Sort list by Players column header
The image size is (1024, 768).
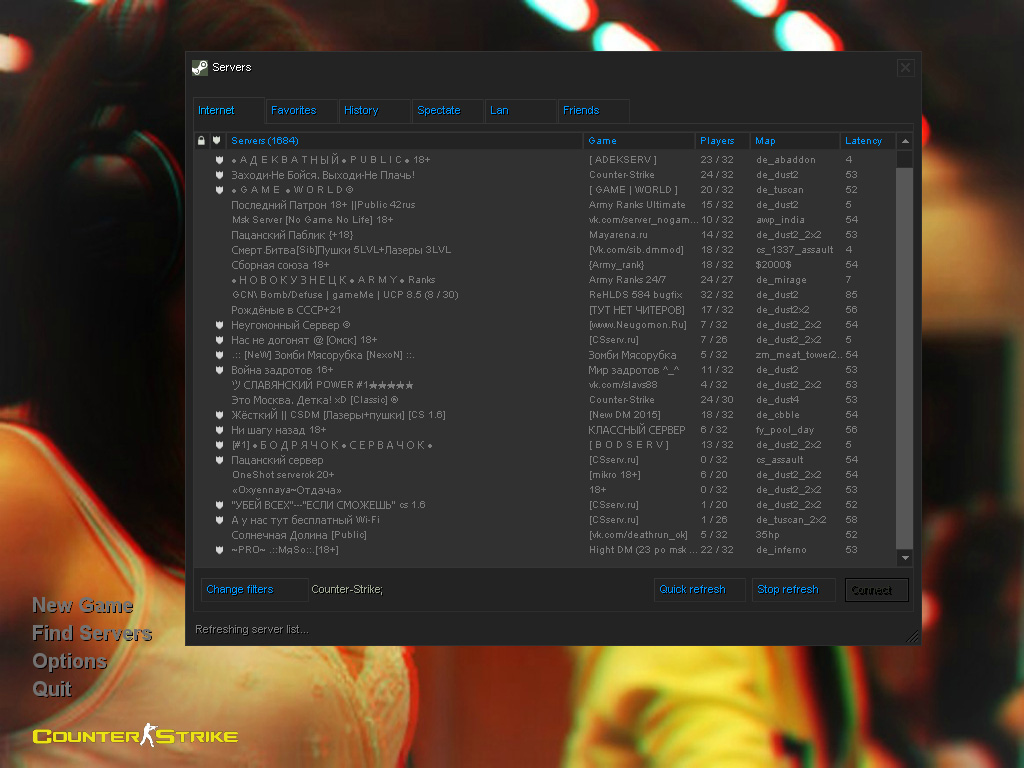[722, 140]
